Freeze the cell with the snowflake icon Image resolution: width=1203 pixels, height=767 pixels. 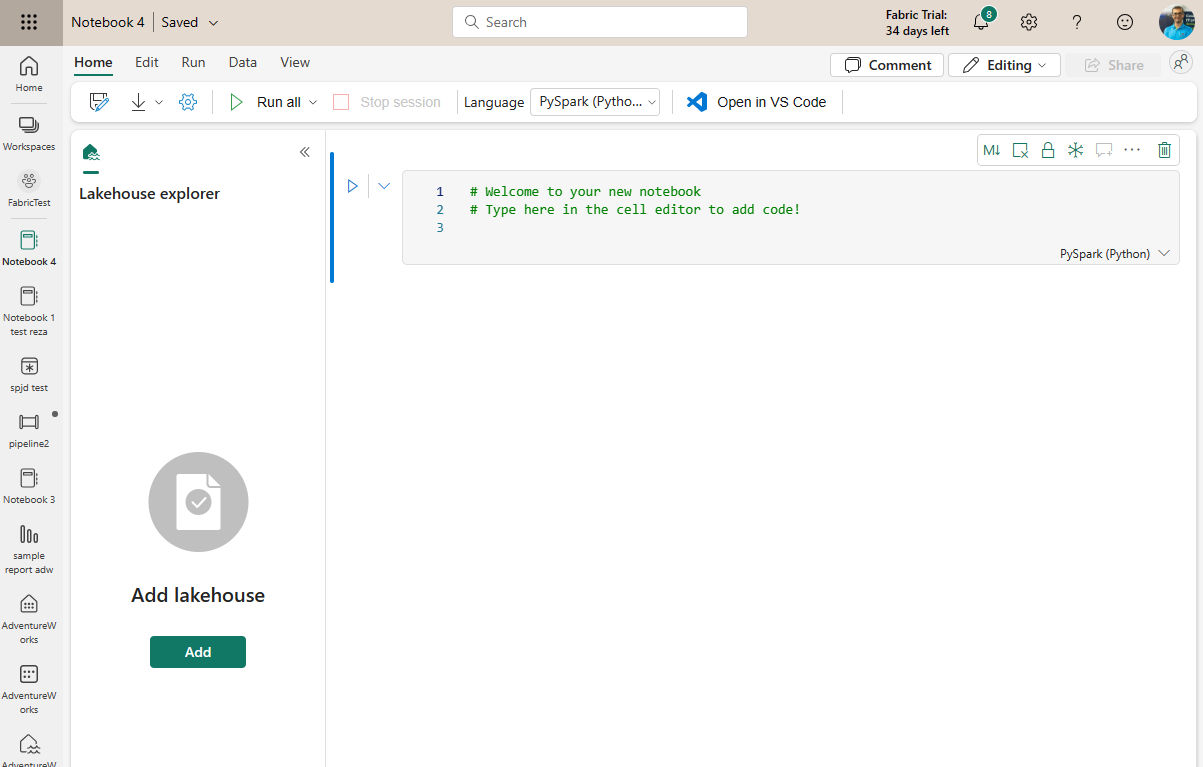(1075, 150)
